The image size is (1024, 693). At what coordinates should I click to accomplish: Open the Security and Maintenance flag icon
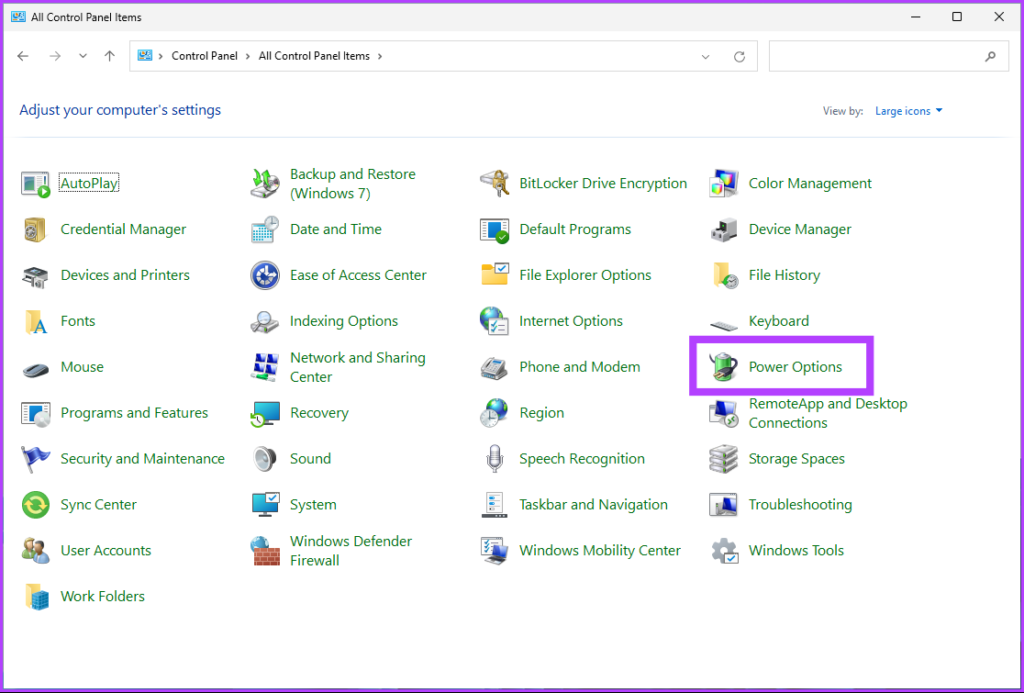(x=36, y=459)
